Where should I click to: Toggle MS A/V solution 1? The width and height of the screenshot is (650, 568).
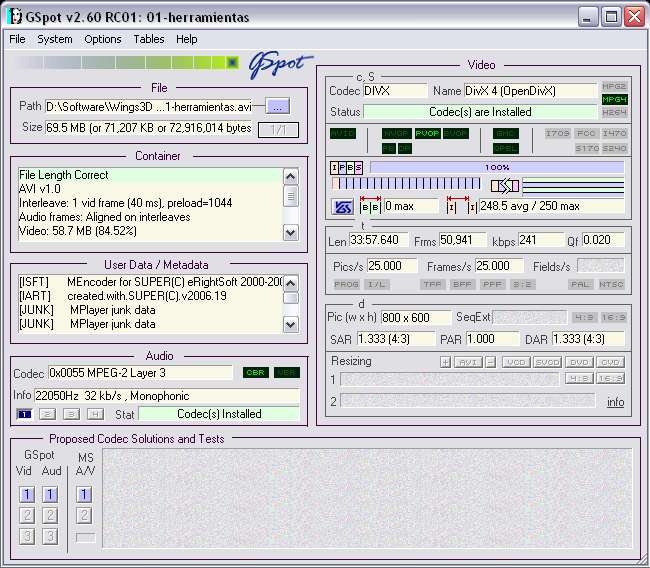click(84, 494)
